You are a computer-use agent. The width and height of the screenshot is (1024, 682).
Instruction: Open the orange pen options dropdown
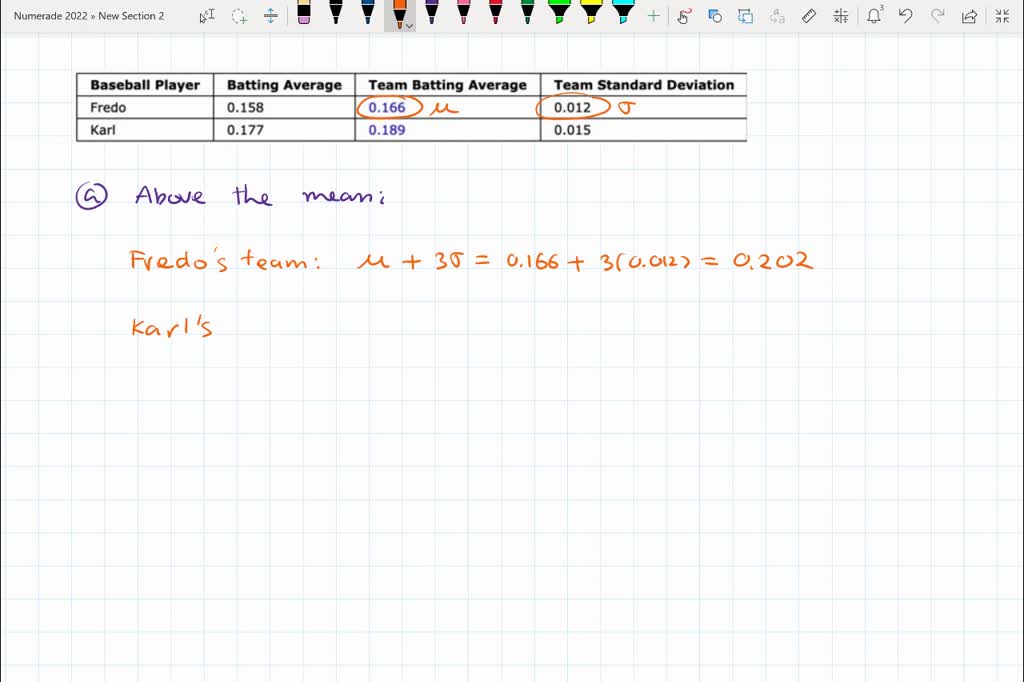(x=409, y=22)
